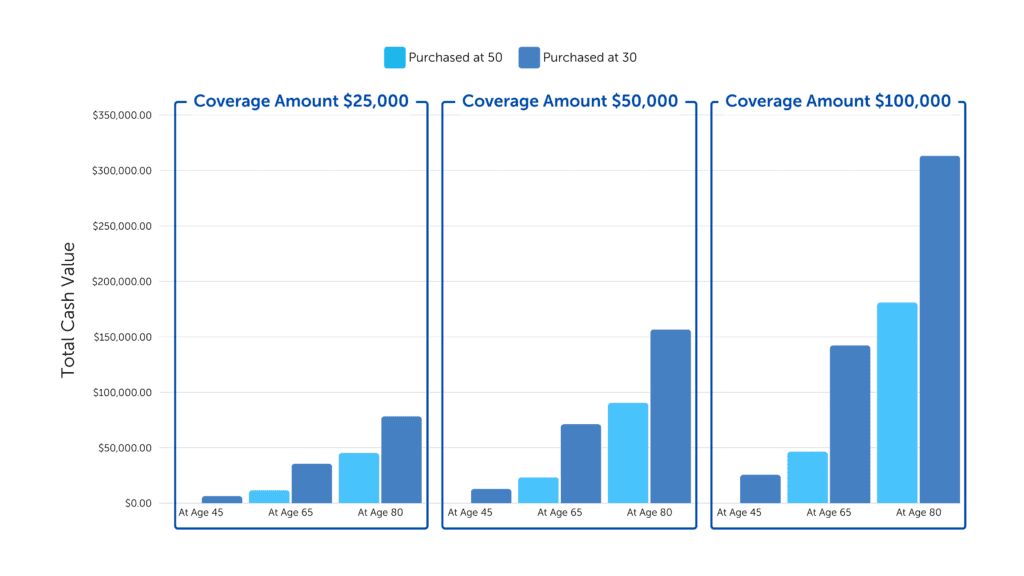Click the "Coverage Amount $50,000" panel heading
1024x576 pixels.
pos(569,101)
